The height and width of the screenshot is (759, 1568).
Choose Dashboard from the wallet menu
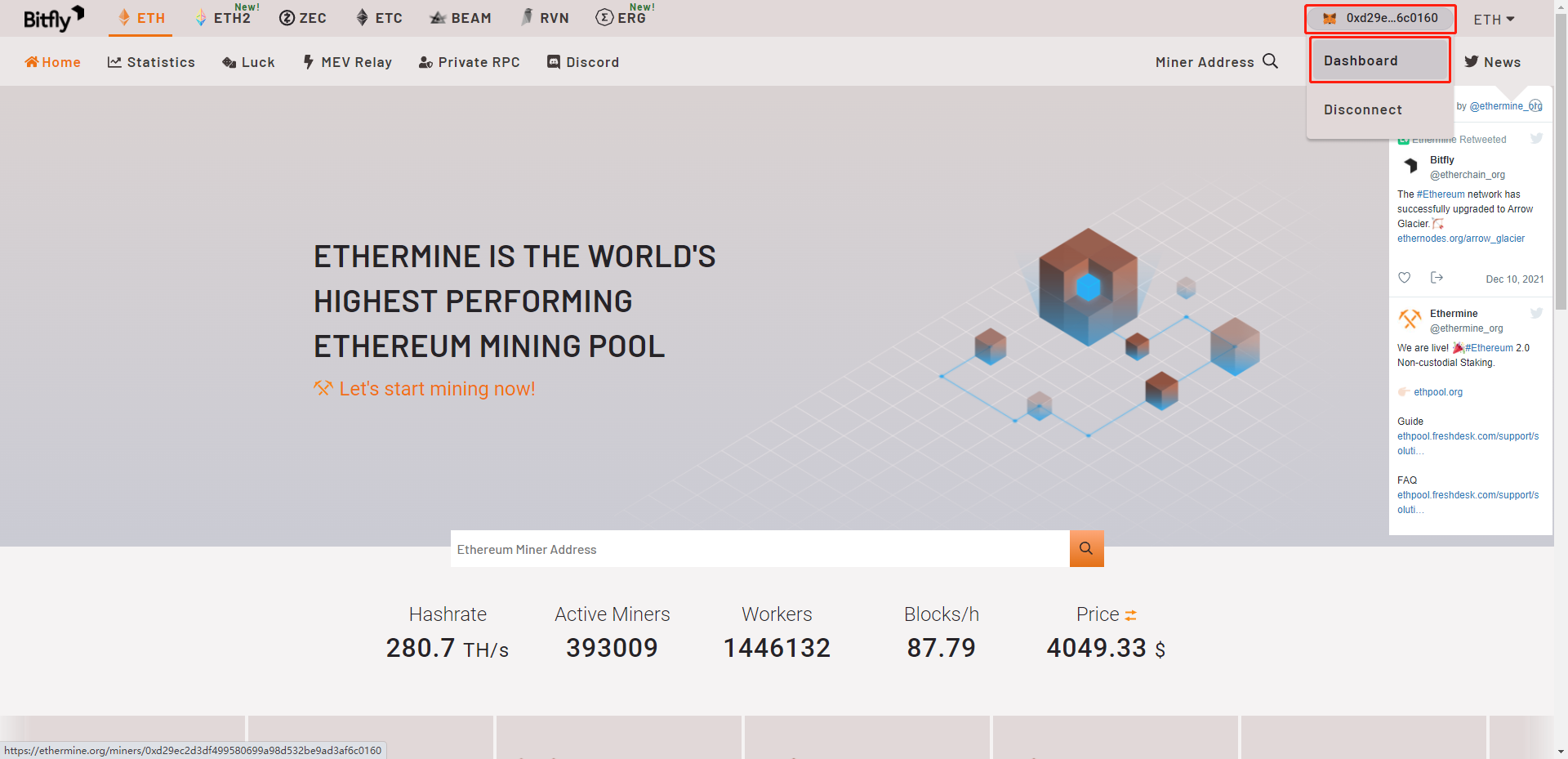[1380, 60]
